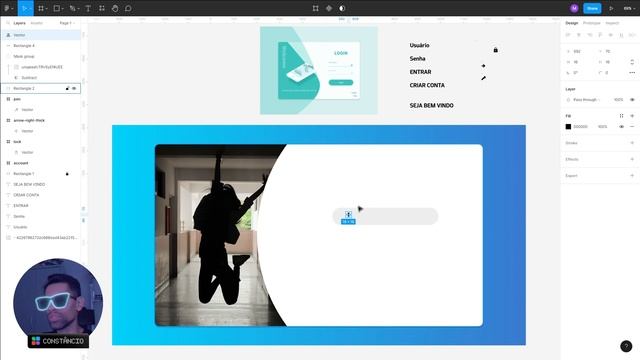This screenshot has height=360, width=640.
Task: Select the Pen tool in toolbar
Action: (72, 8)
